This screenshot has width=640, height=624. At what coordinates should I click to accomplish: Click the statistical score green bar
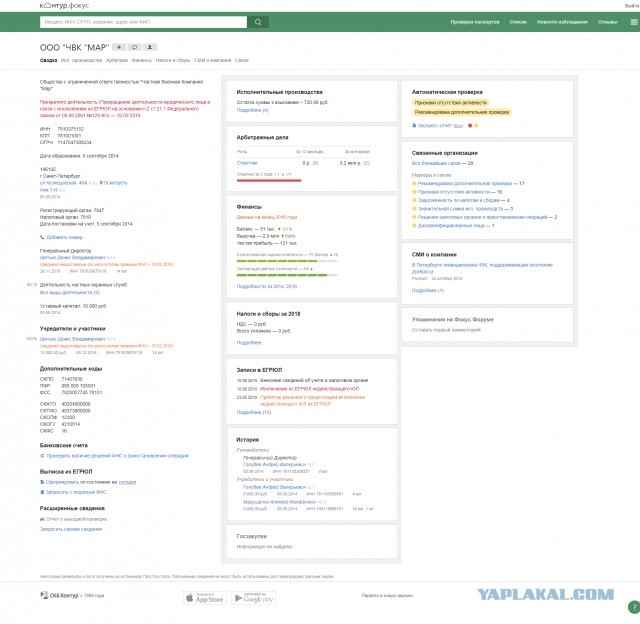point(287,261)
